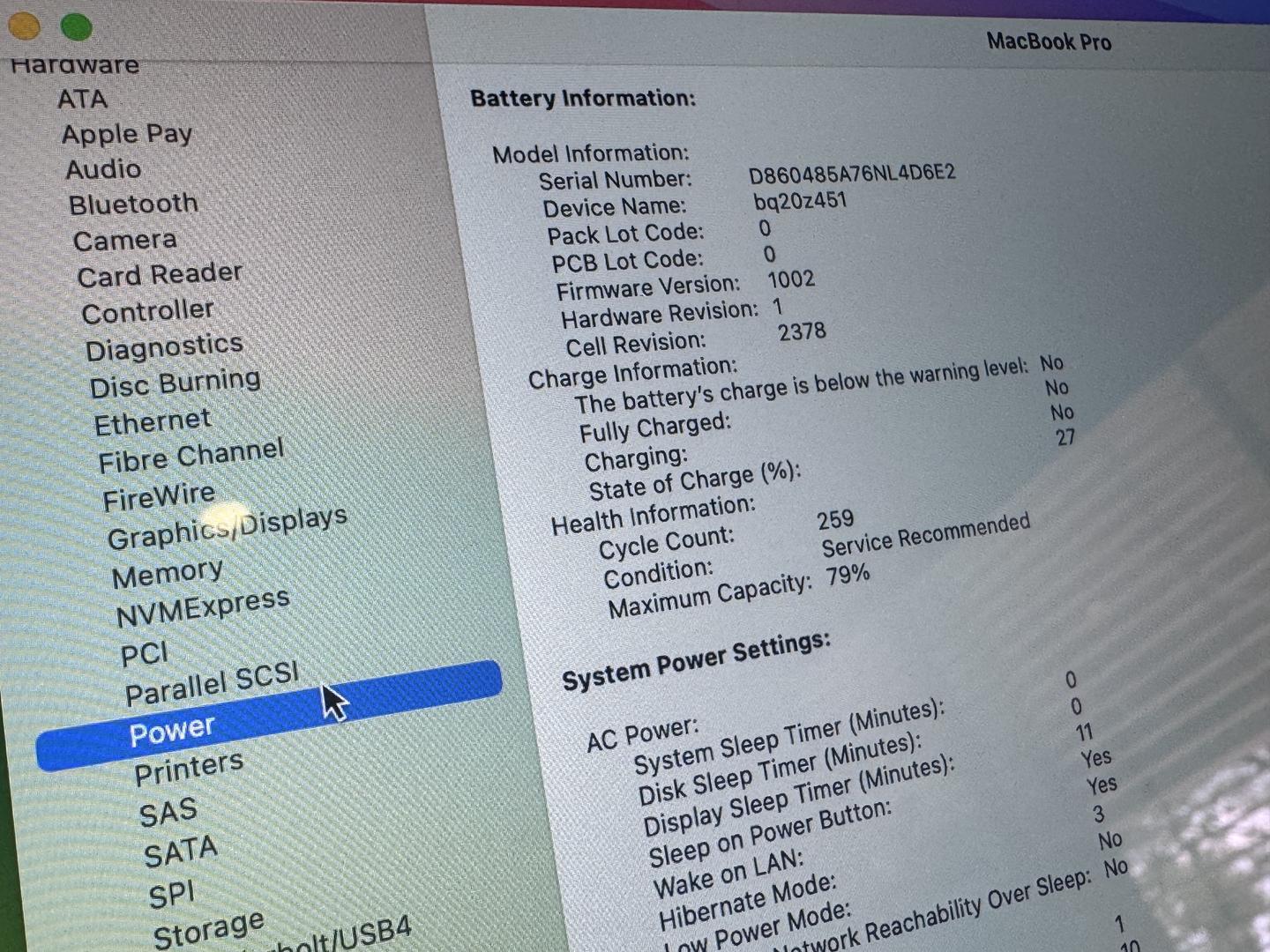Show Memory information
Viewport: 1270px width, 952px height.
168,575
